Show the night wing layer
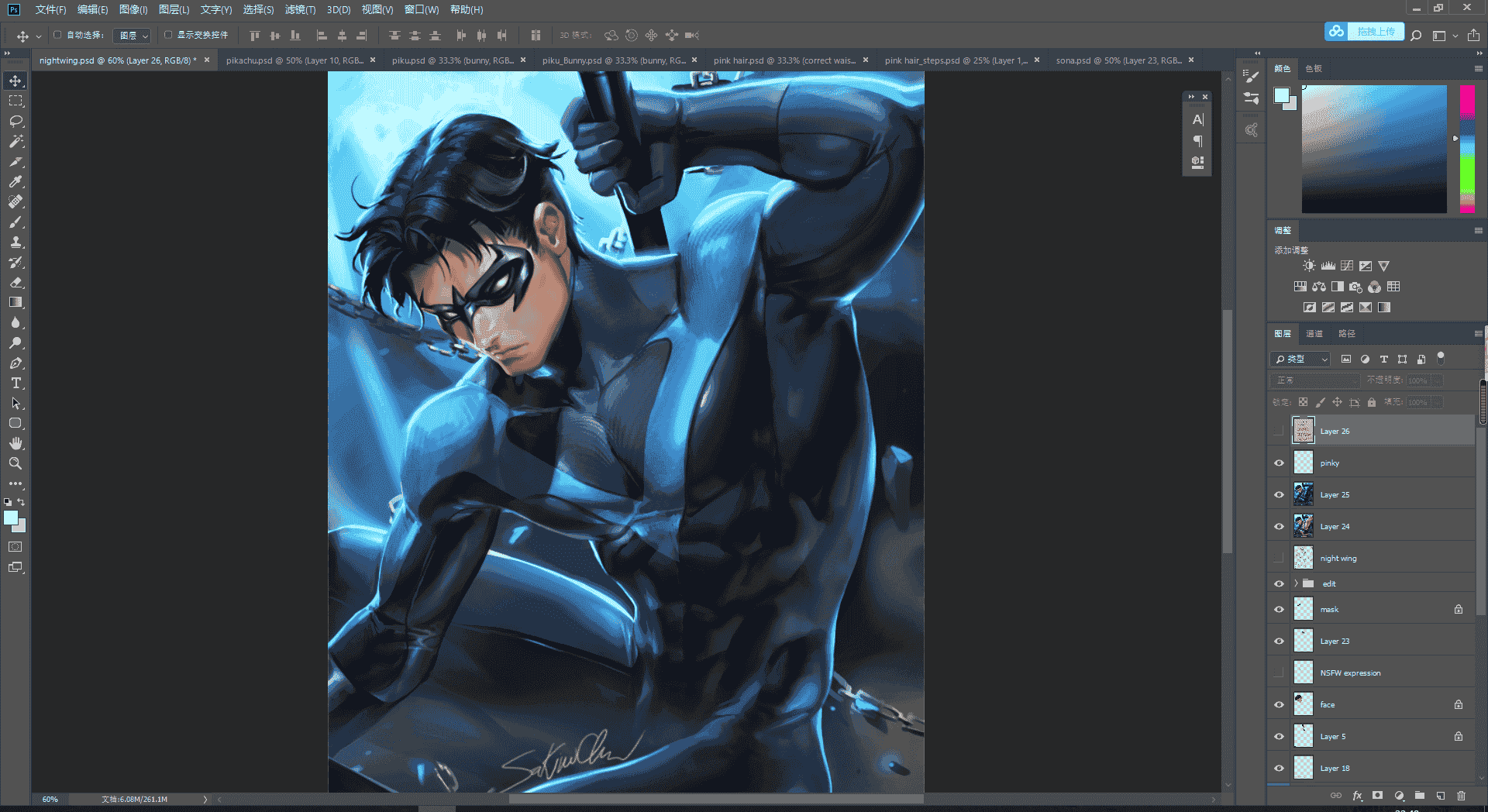The width and height of the screenshot is (1488, 812). (1279, 558)
